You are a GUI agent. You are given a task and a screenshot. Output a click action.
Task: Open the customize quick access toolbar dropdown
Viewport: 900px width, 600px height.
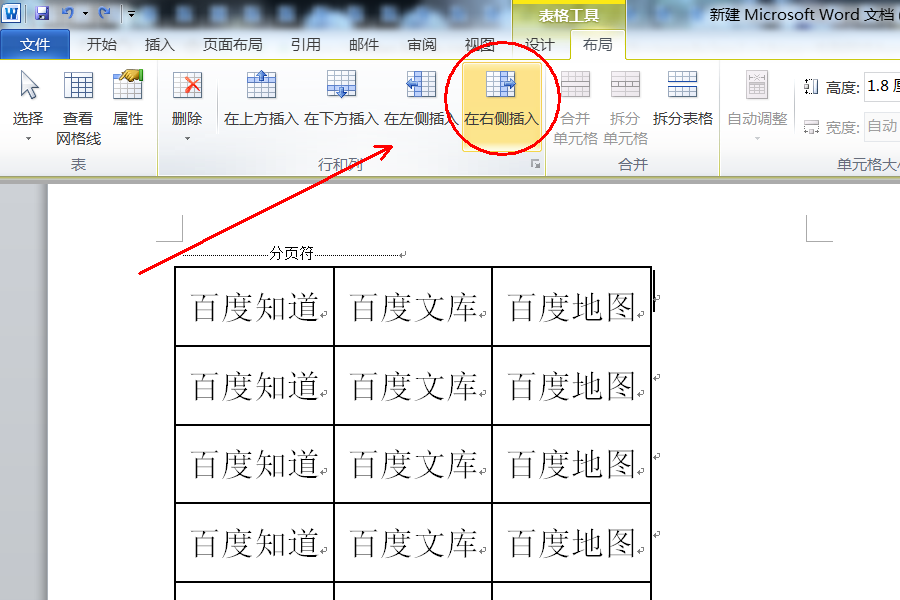coord(131,13)
